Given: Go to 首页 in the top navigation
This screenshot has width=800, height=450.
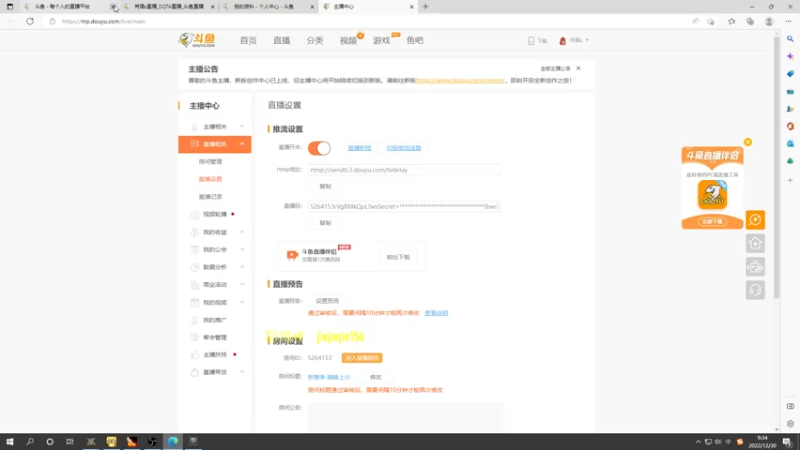Looking at the screenshot, I should pyautogui.click(x=248, y=40).
